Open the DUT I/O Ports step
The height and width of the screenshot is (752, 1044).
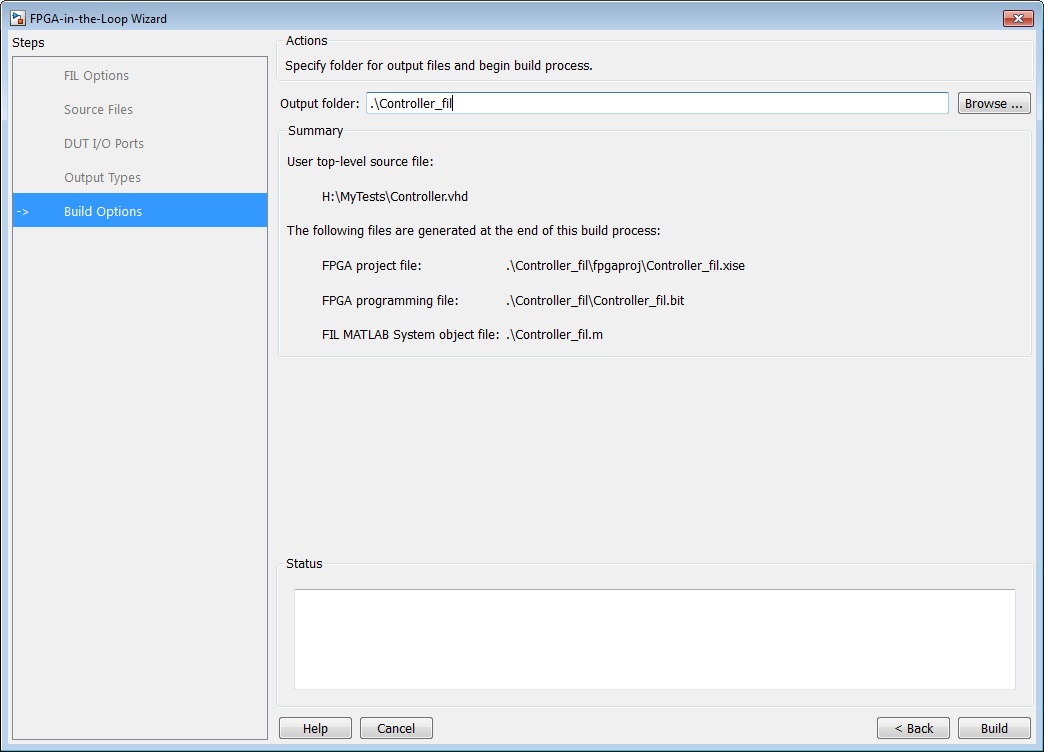[x=104, y=144]
